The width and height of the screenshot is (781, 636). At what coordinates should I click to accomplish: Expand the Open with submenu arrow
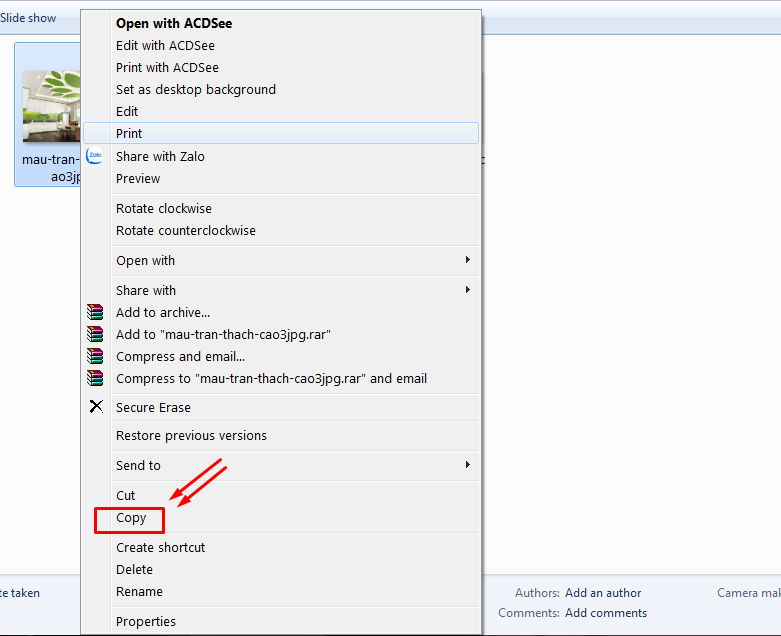coord(468,261)
